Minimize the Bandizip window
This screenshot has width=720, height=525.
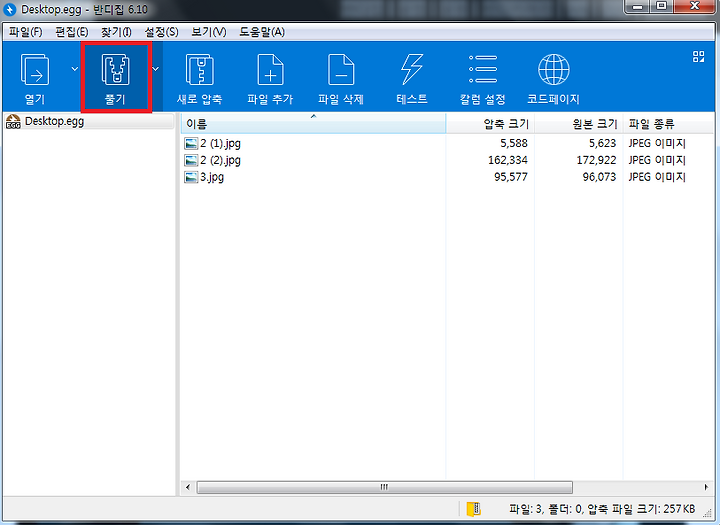(637, 7)
